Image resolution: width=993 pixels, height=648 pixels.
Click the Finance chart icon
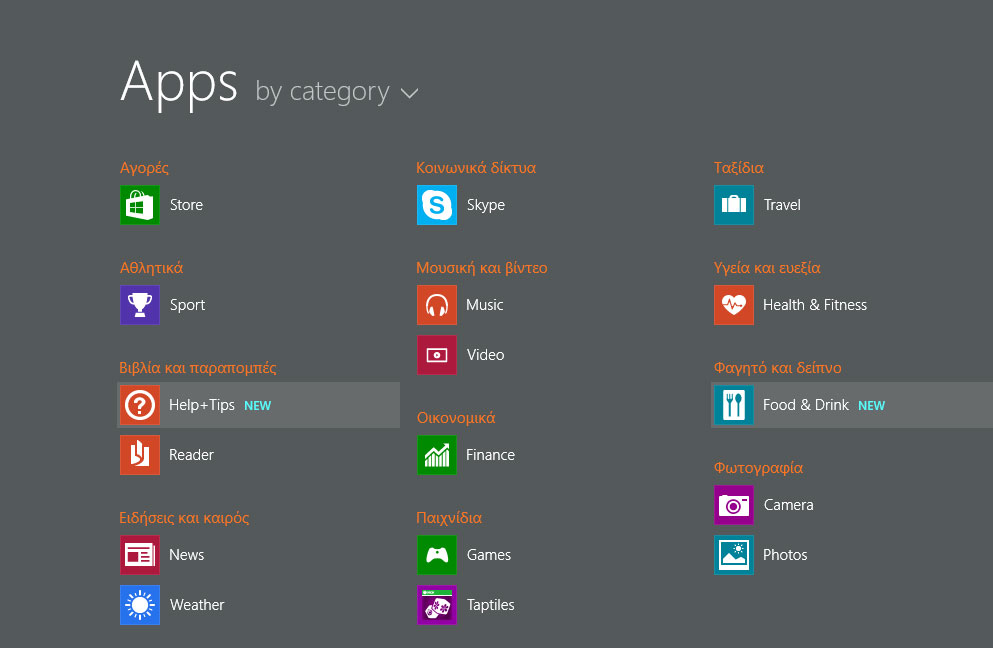(437, 455)
